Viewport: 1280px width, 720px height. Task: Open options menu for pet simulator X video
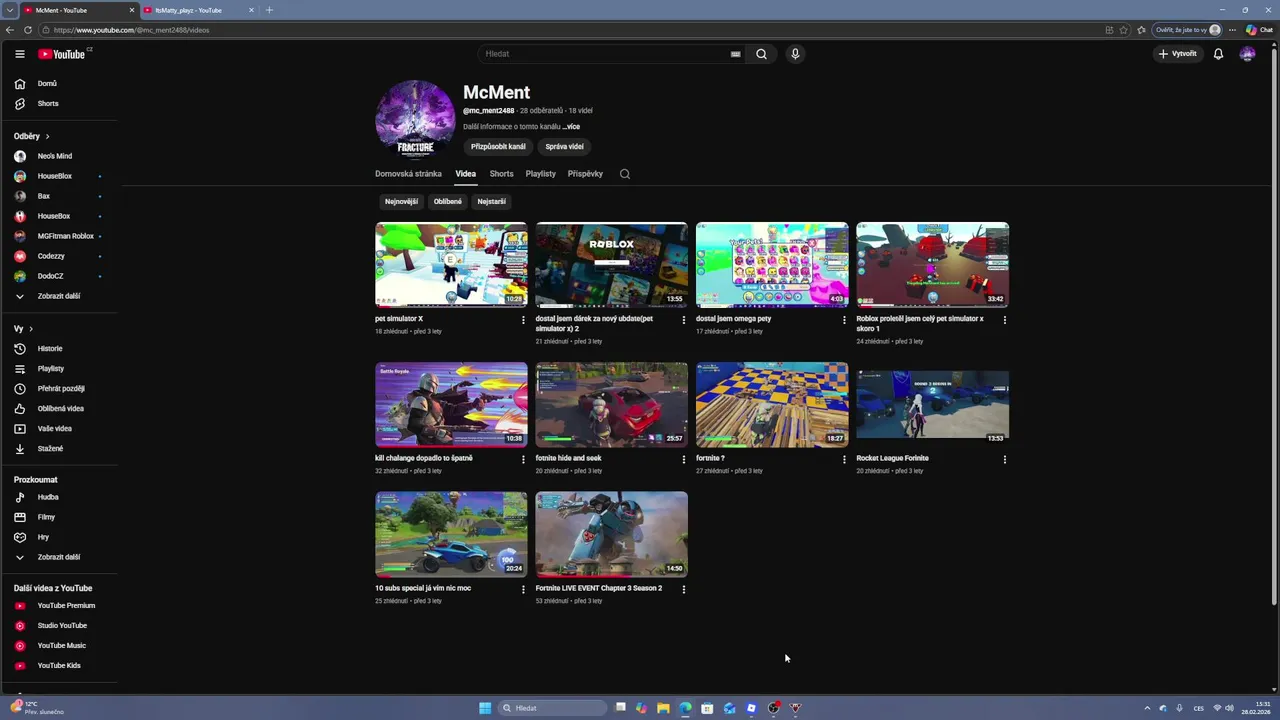click(523, 320)
